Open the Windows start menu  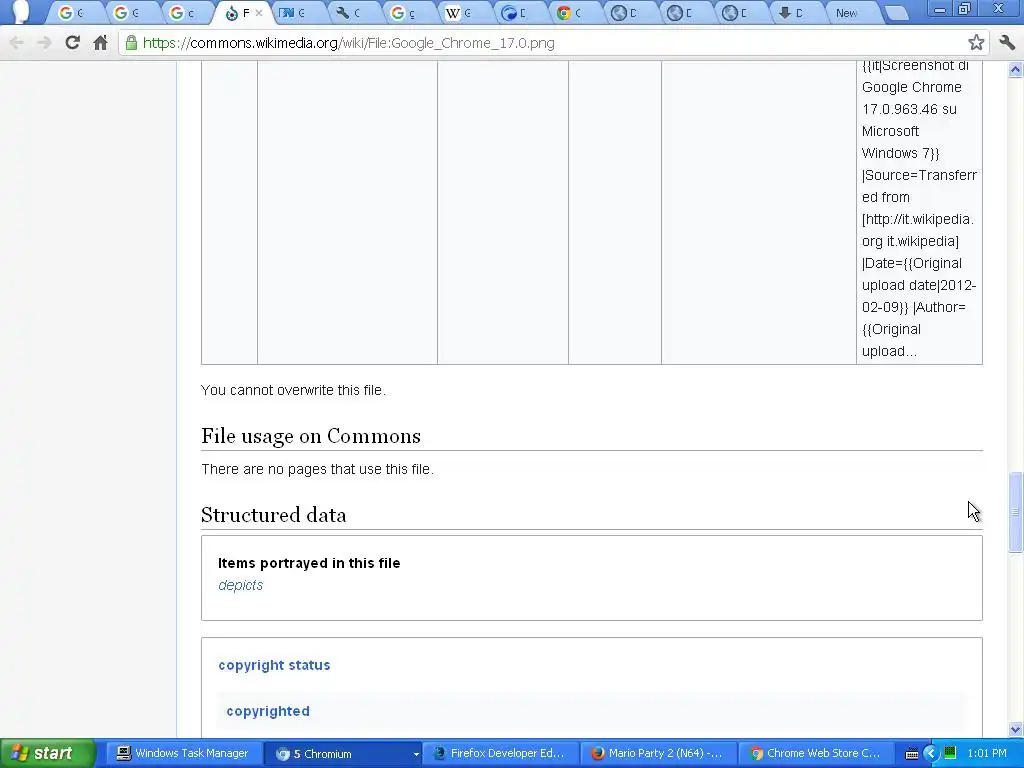coord(47,753)
